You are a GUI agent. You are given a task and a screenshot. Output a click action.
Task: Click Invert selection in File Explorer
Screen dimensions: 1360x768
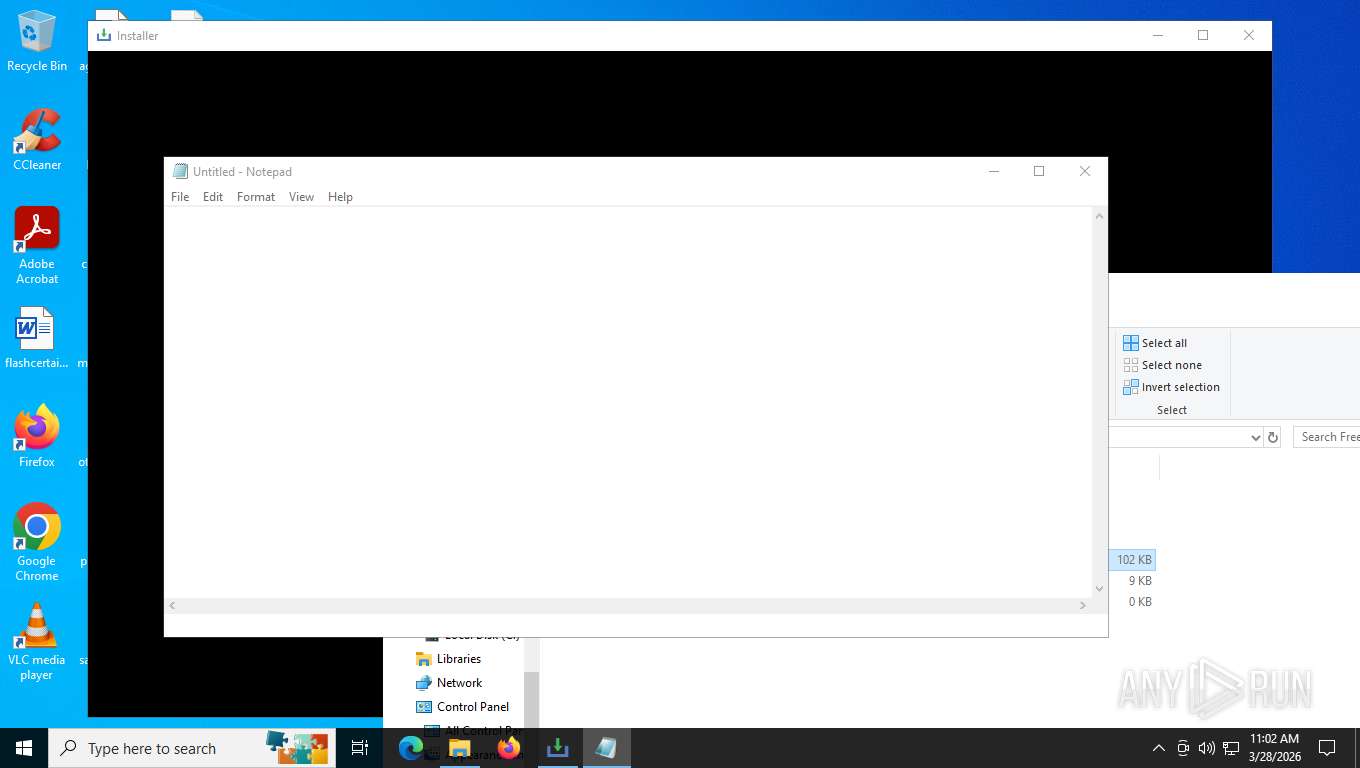click(1171, 387)
